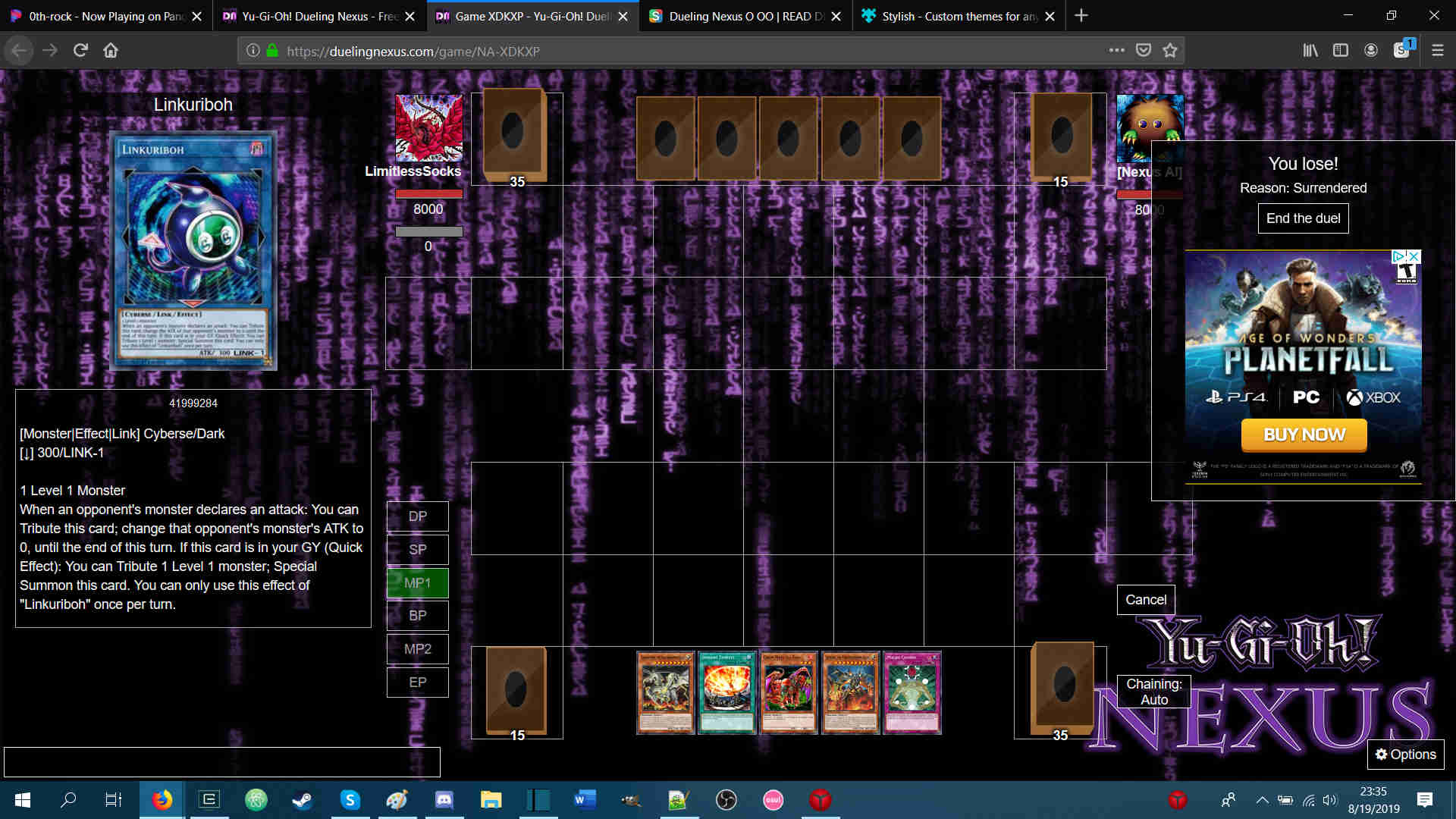Select the pink trap card in hand
The height and width of the screenshot is (819, 1456).
click(912, 692)
